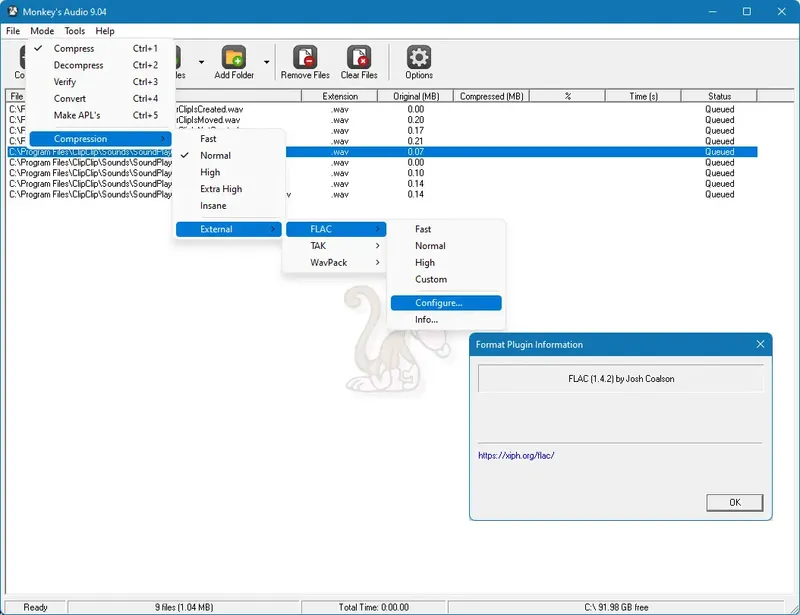
Task: Open the External submenu
Action: pyautogui.click(x=229, y=229)
